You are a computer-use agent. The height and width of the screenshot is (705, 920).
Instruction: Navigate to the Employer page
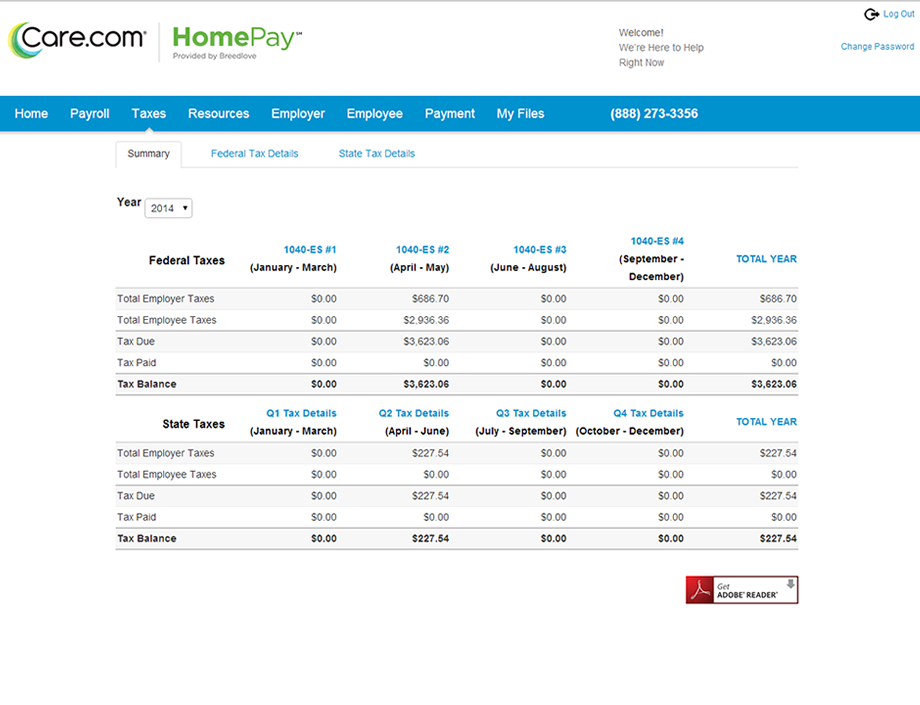pos(297,113)
